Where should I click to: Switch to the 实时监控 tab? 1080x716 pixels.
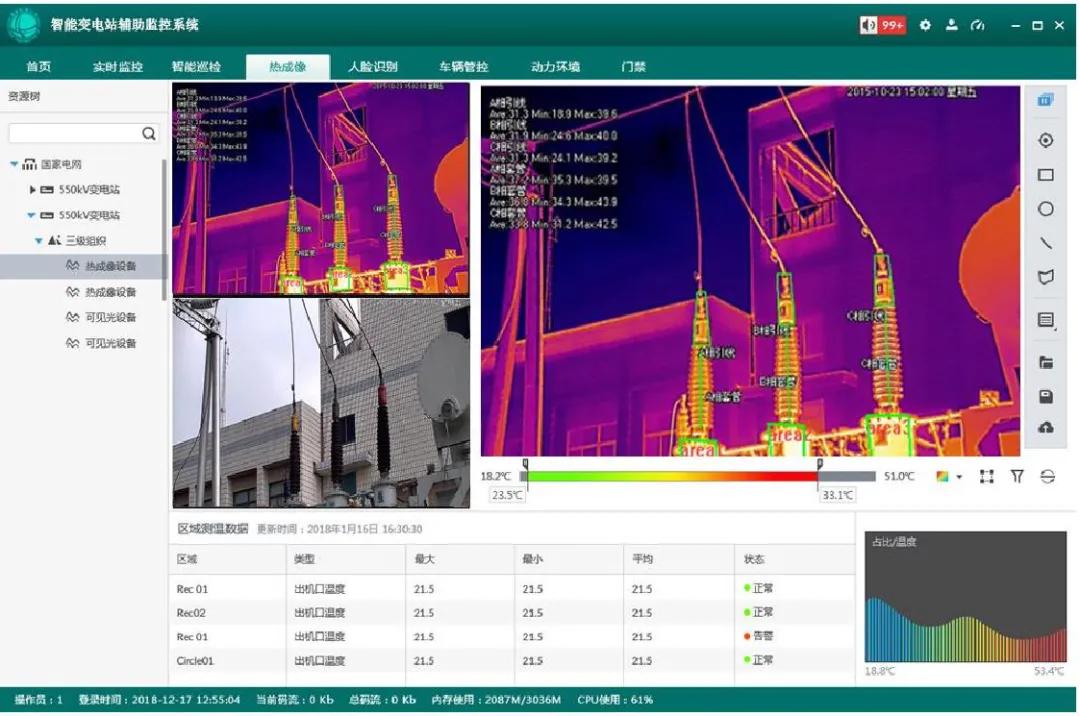coord(118,67)
